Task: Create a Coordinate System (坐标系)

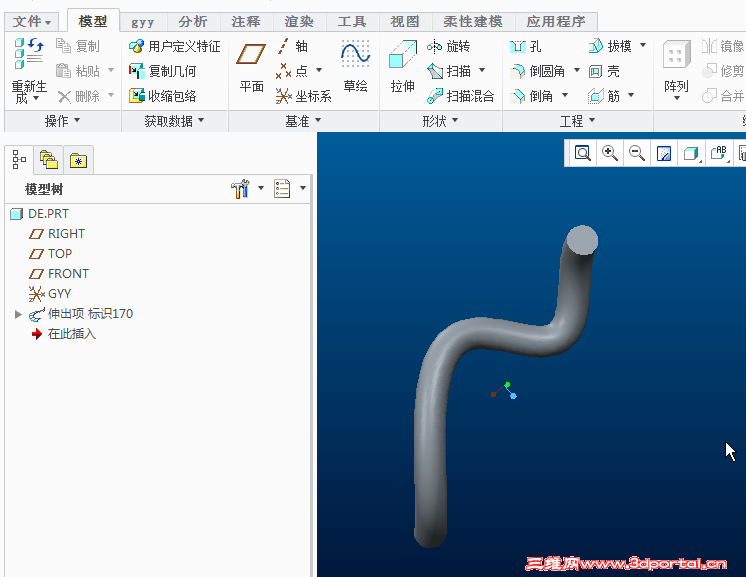Action: tap(304, 96)
